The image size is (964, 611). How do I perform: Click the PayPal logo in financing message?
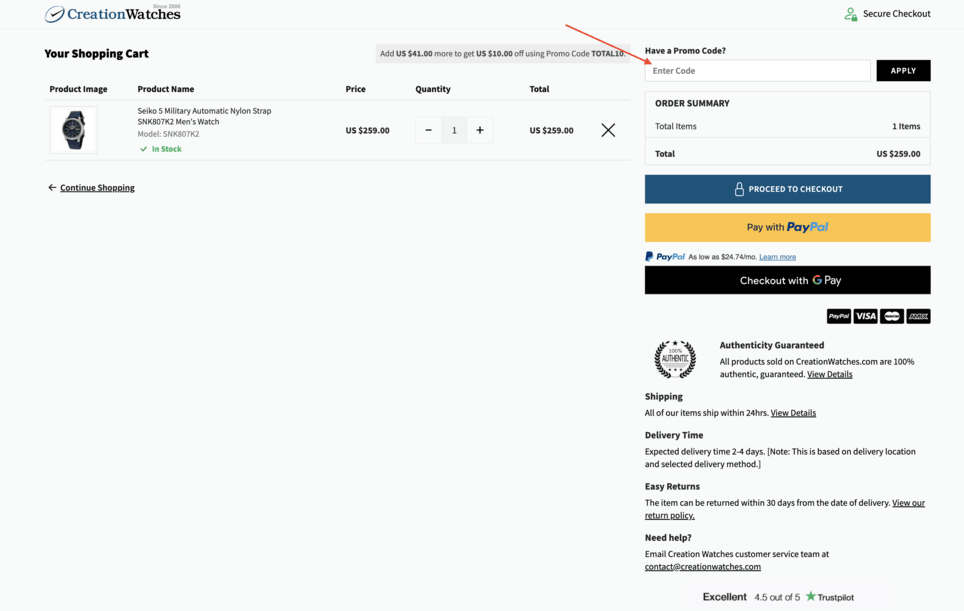665,257
